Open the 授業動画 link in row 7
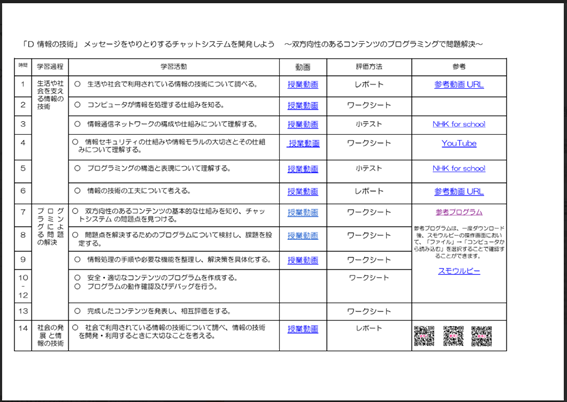The height and width of the screenshot is (402, 567). pos(303,213)
